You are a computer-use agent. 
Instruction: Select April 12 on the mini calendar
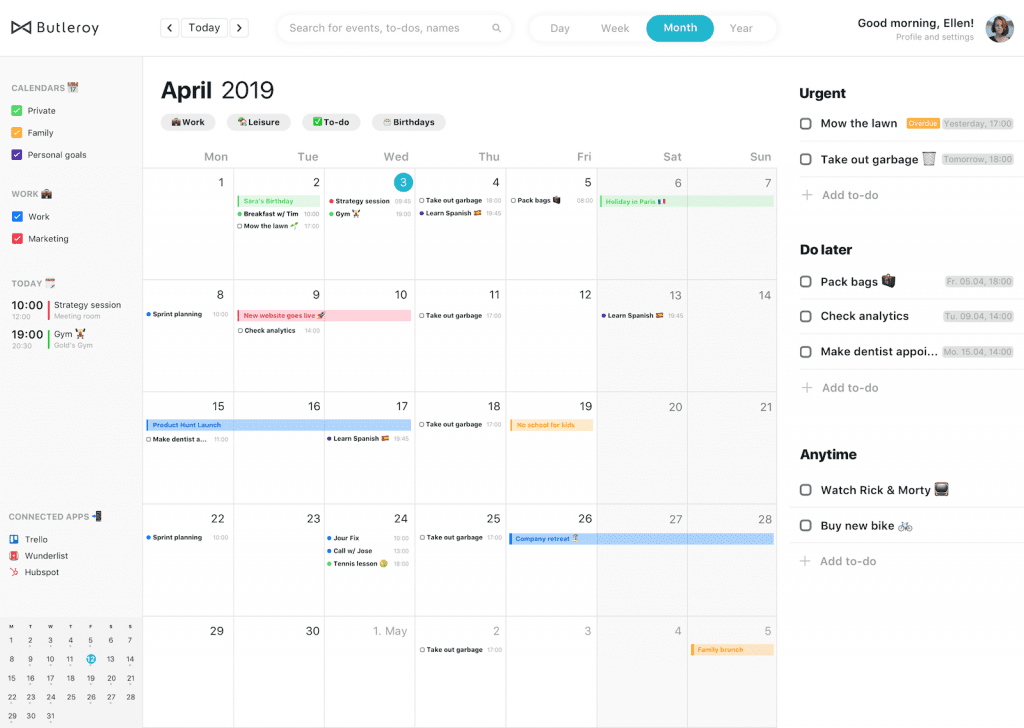coord(90,659)
